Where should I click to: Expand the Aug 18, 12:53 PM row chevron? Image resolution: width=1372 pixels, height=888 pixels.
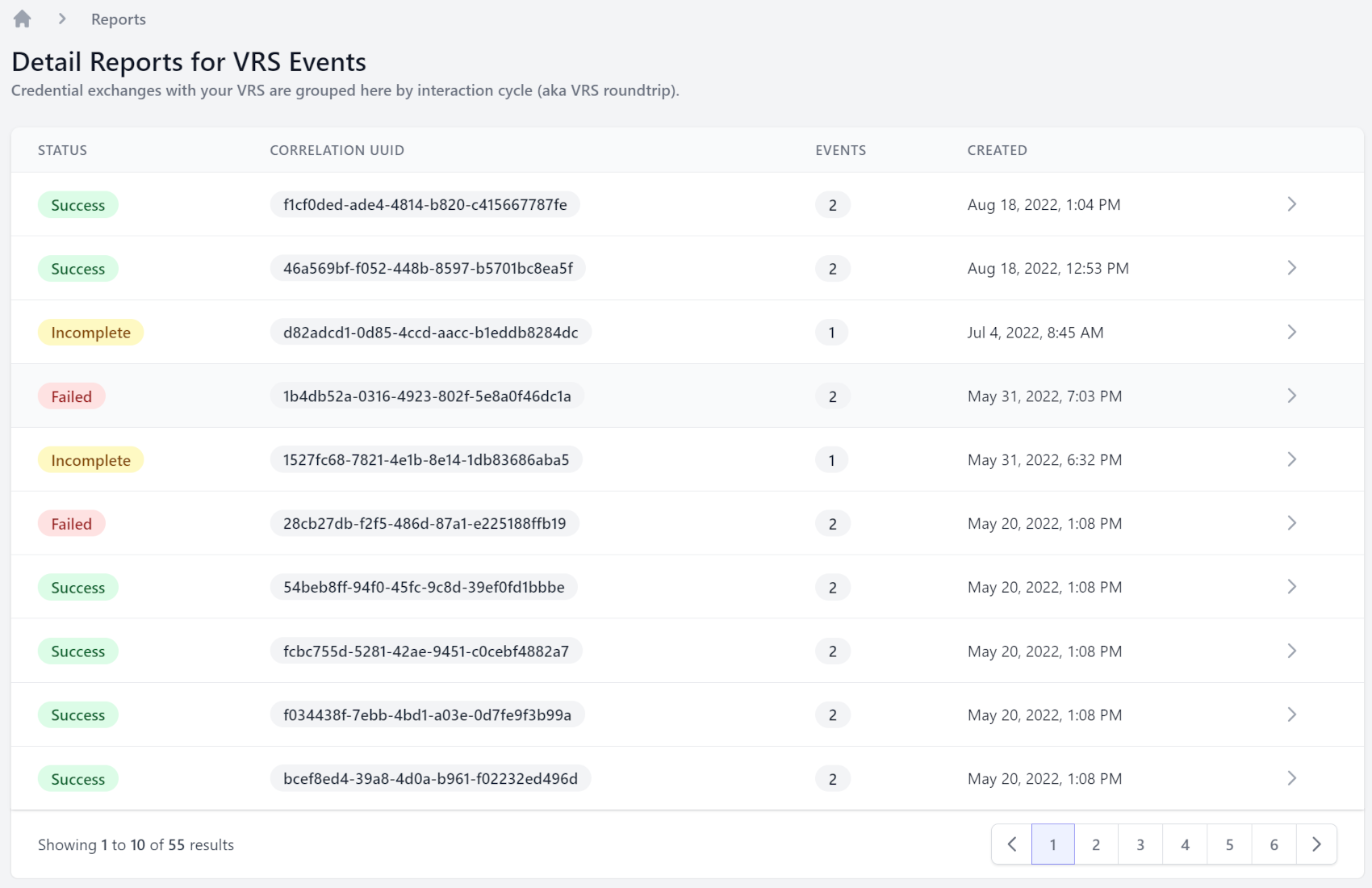point(1291,268)
